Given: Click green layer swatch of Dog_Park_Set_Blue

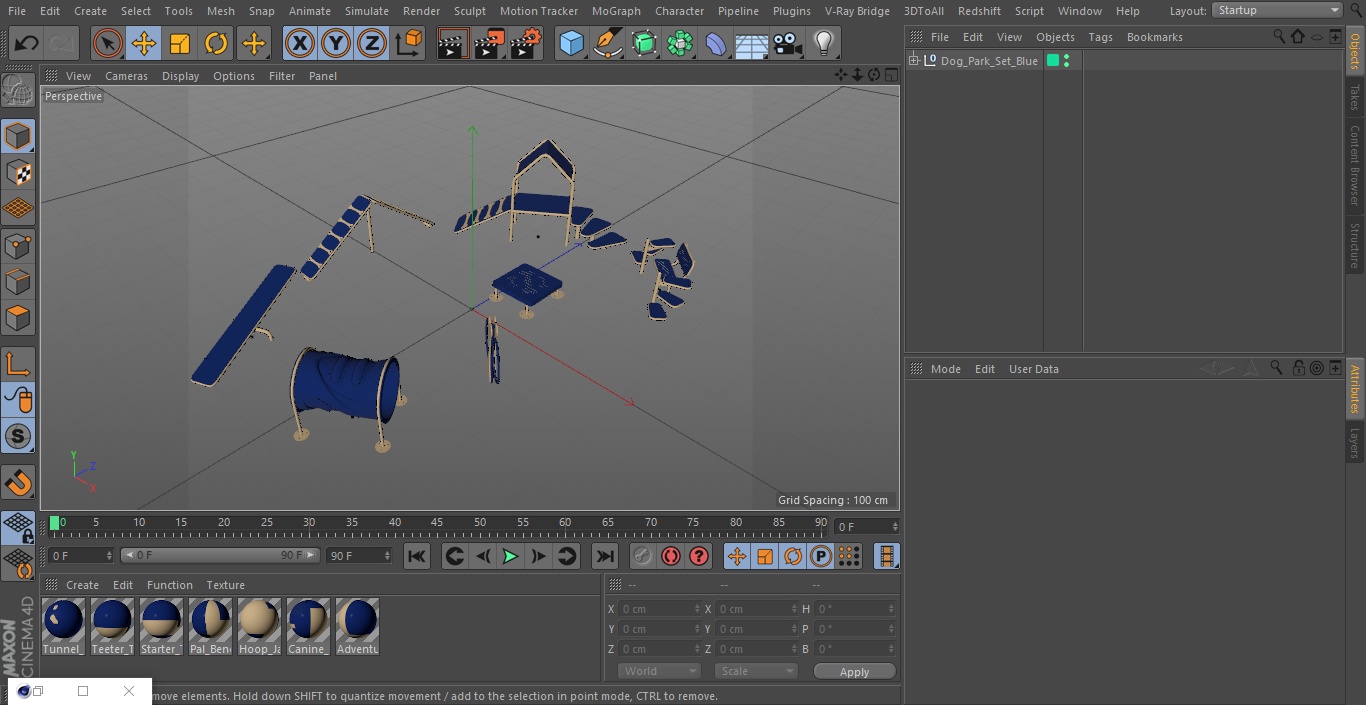Looking at the screenshot, I should pyautogui.click(x=1052, y=61).
